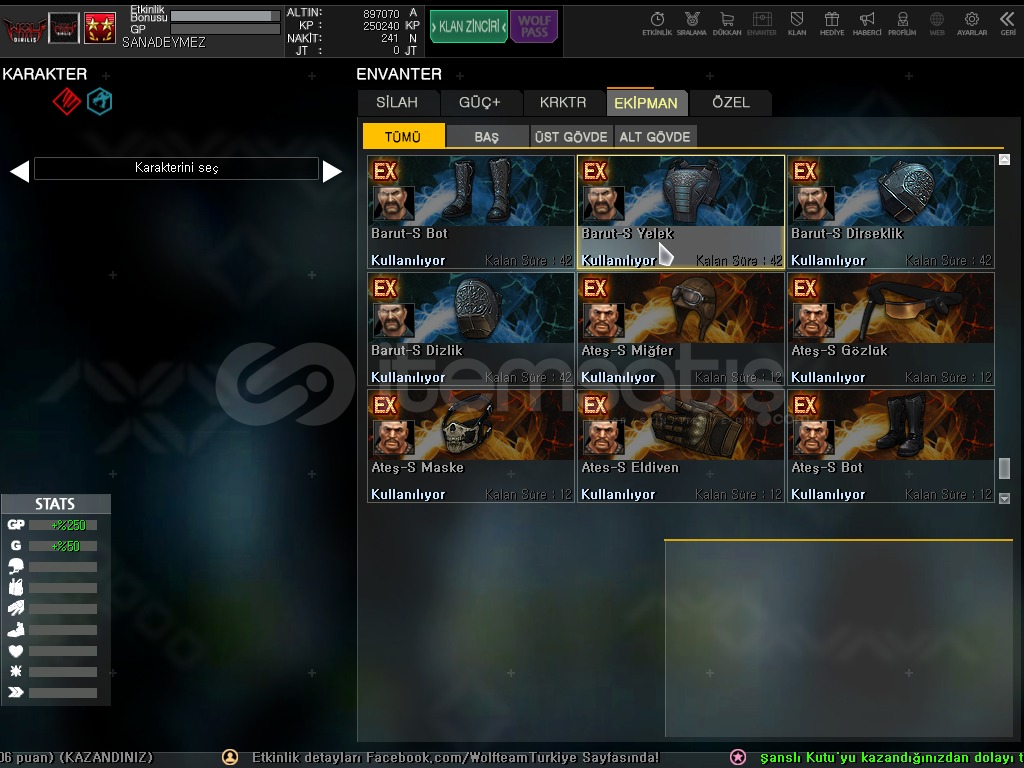
Task: Select the Ateş-S Gözlük item
Action: tap(891, 329)
